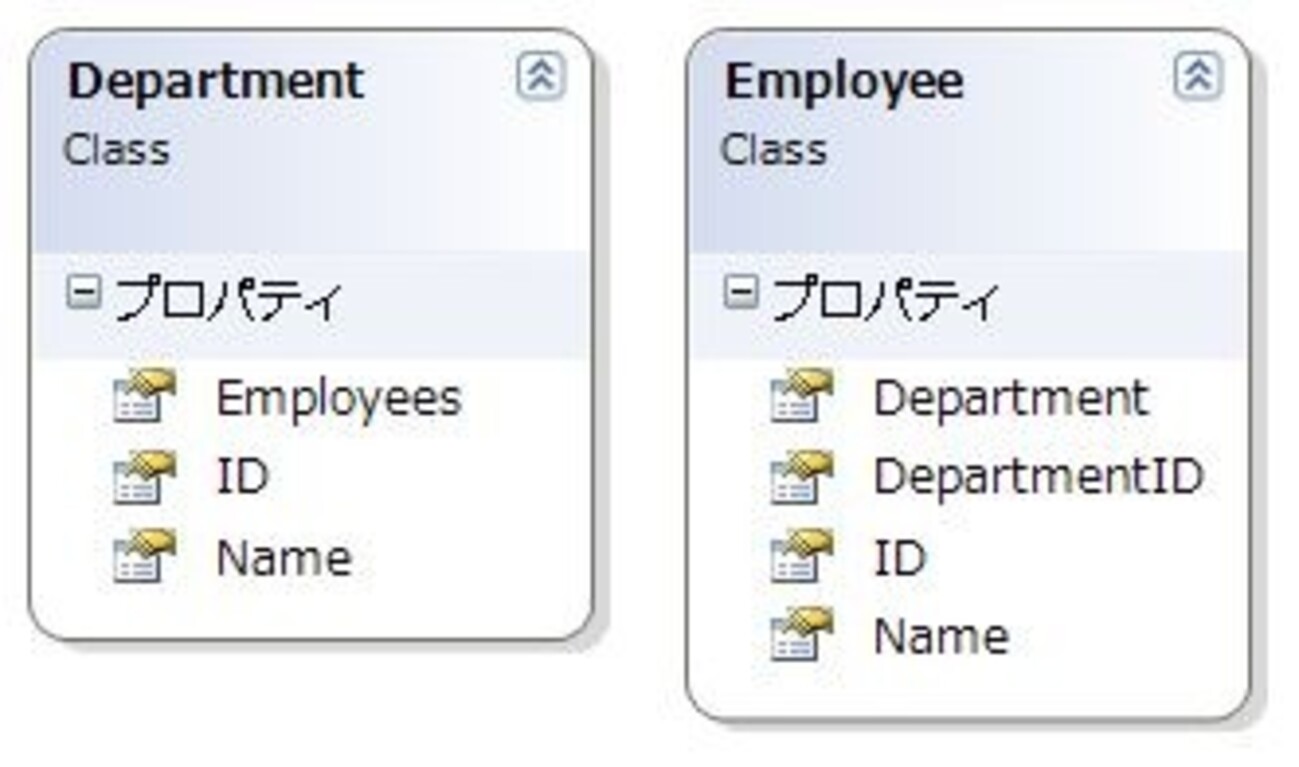
Task: Collapse the Department class box with chevron
Action: pos(541,77)
